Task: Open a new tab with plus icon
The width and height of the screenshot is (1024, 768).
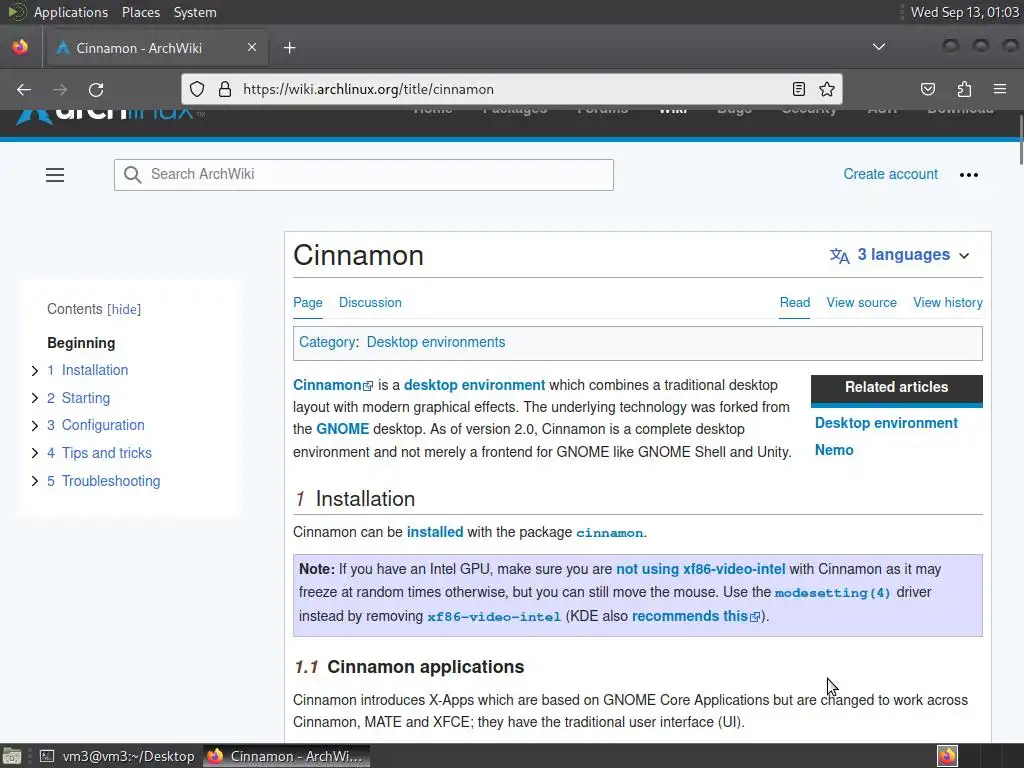Action: [x=289, y=48]
